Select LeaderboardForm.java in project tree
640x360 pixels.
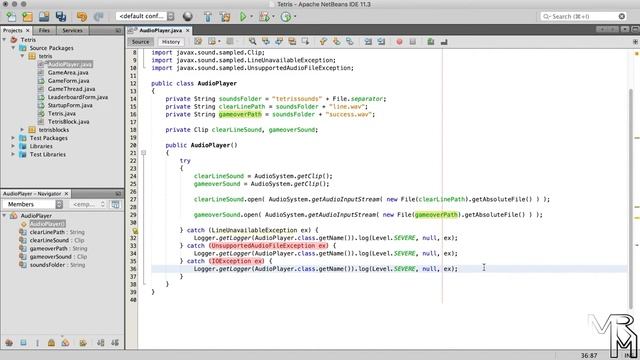pyautogui.click(x=78, y=97)
